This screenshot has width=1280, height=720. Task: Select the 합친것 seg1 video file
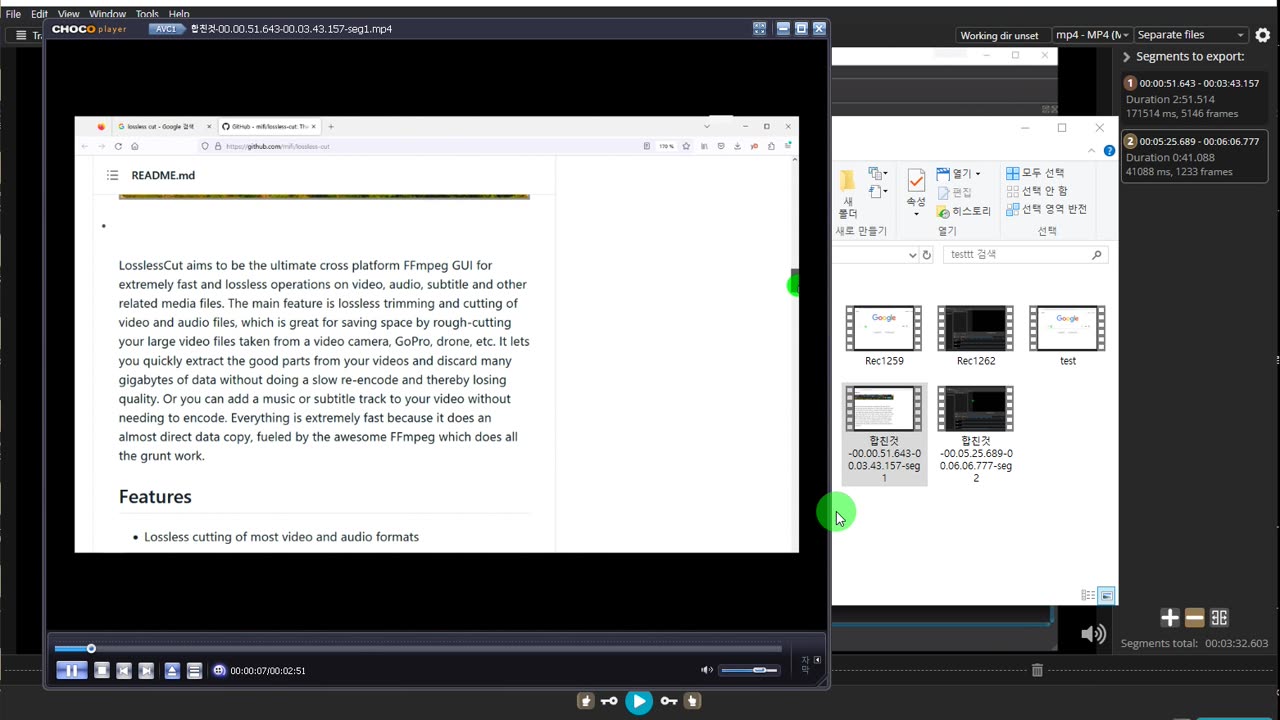point(884,434)
